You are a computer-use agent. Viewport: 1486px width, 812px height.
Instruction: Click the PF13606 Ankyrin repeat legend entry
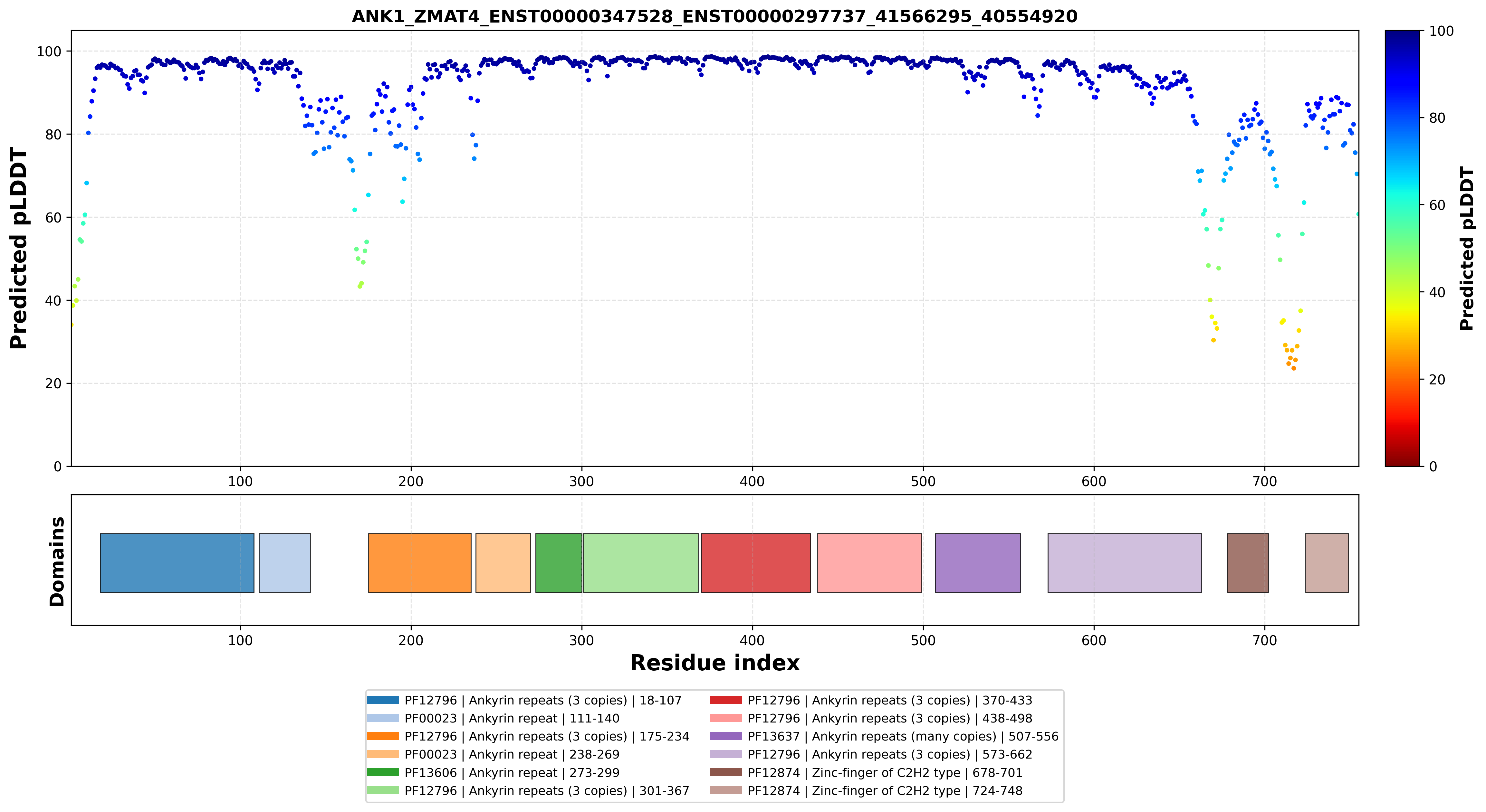click(x=493, y=773)
